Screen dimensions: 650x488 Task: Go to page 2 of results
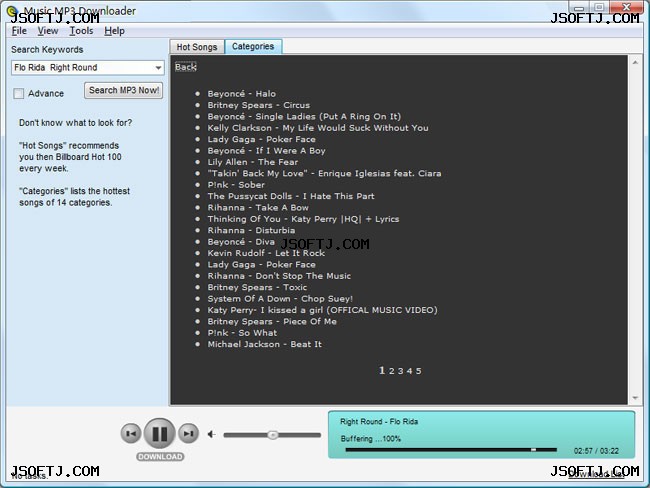pyautogui.click(x=391, y=371)
